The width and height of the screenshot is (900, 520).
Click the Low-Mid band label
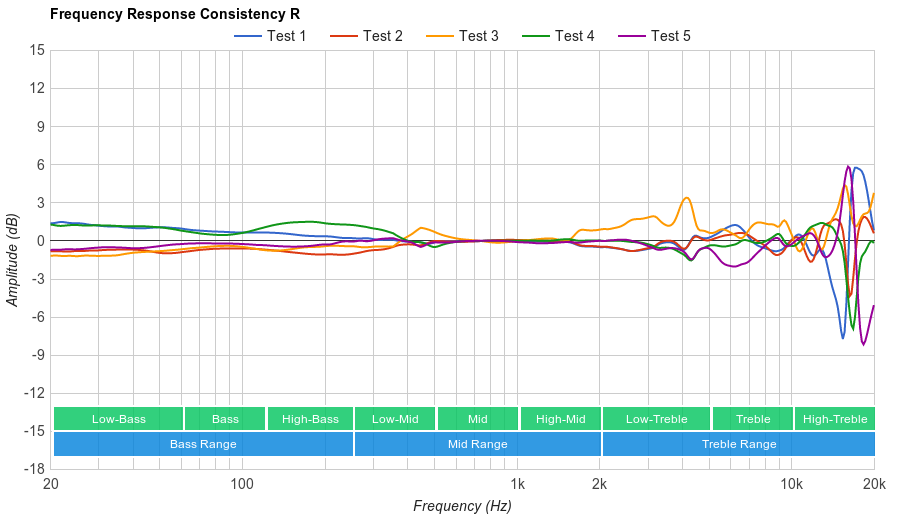(395, 419)
